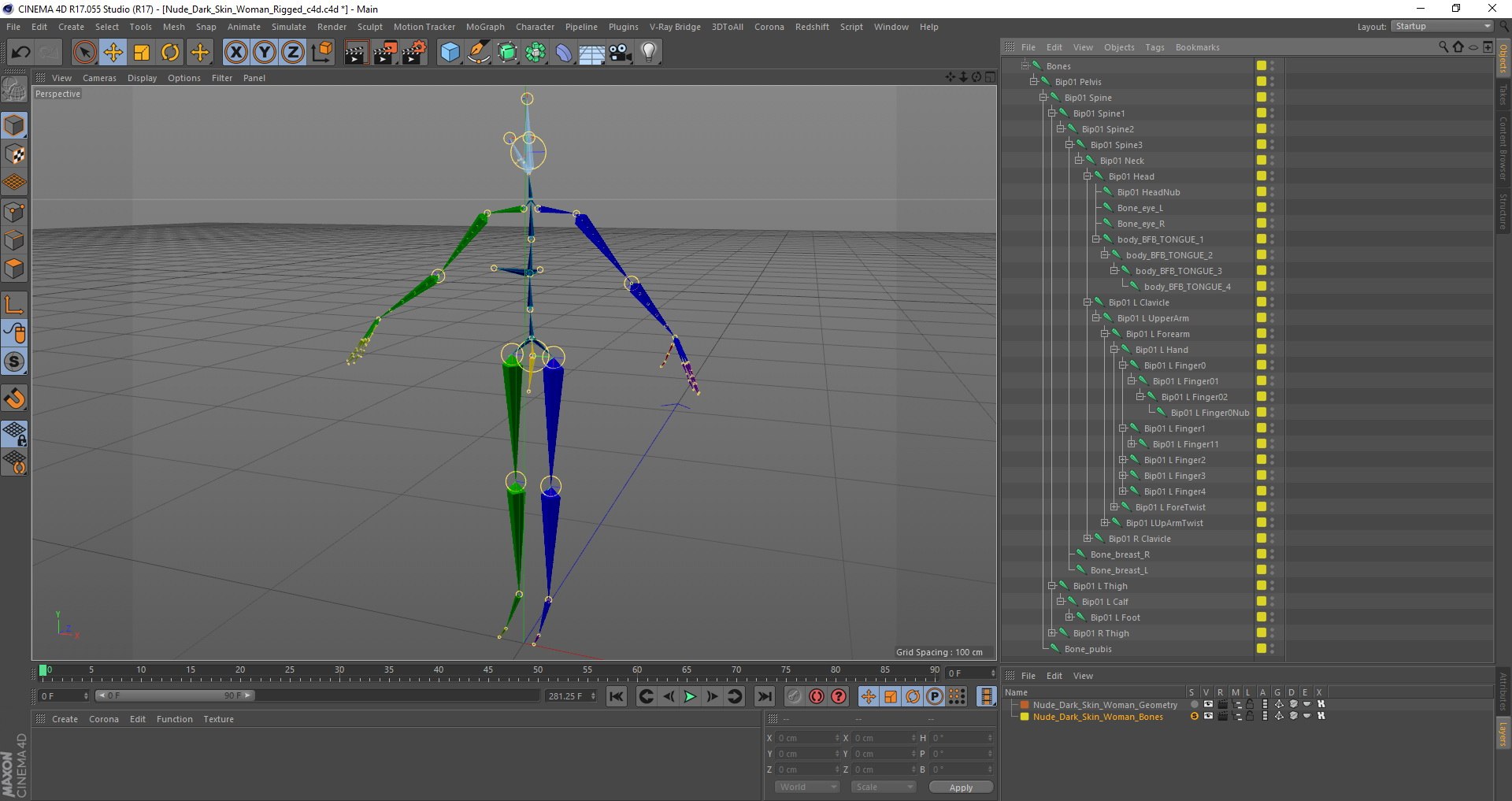This screenshot has width=1512, height=801.
Task: Click the red Record keyframe button
Action: pyautogui.click(x=817, y=696)
